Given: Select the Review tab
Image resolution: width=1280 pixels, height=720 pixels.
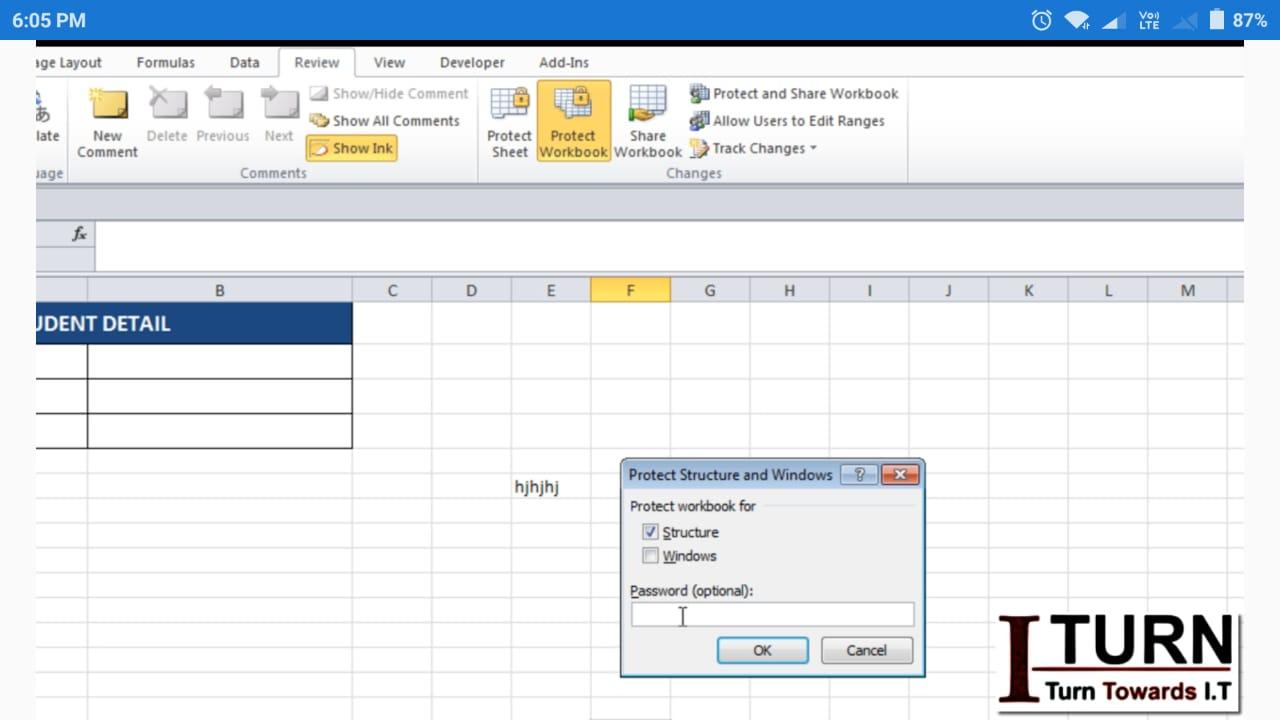Looking at the screenshot, I should [316, 62].
